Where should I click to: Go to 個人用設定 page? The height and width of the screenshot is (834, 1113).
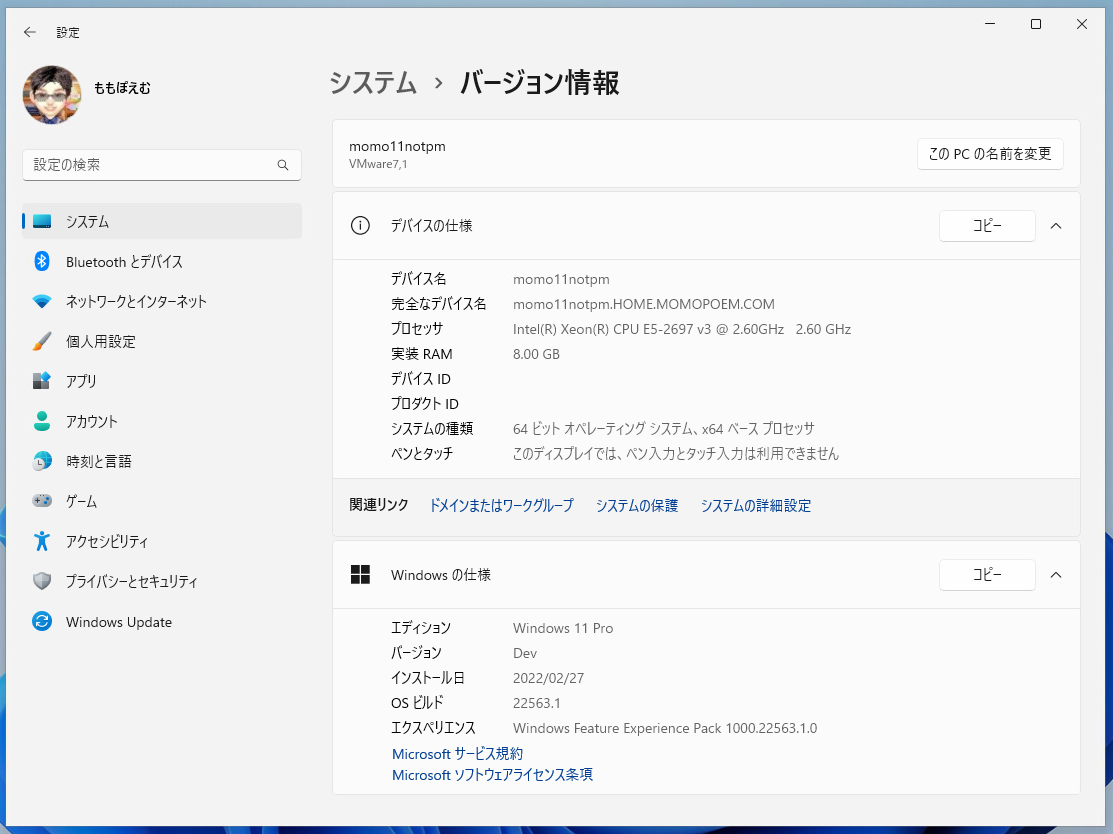point(101,341)
